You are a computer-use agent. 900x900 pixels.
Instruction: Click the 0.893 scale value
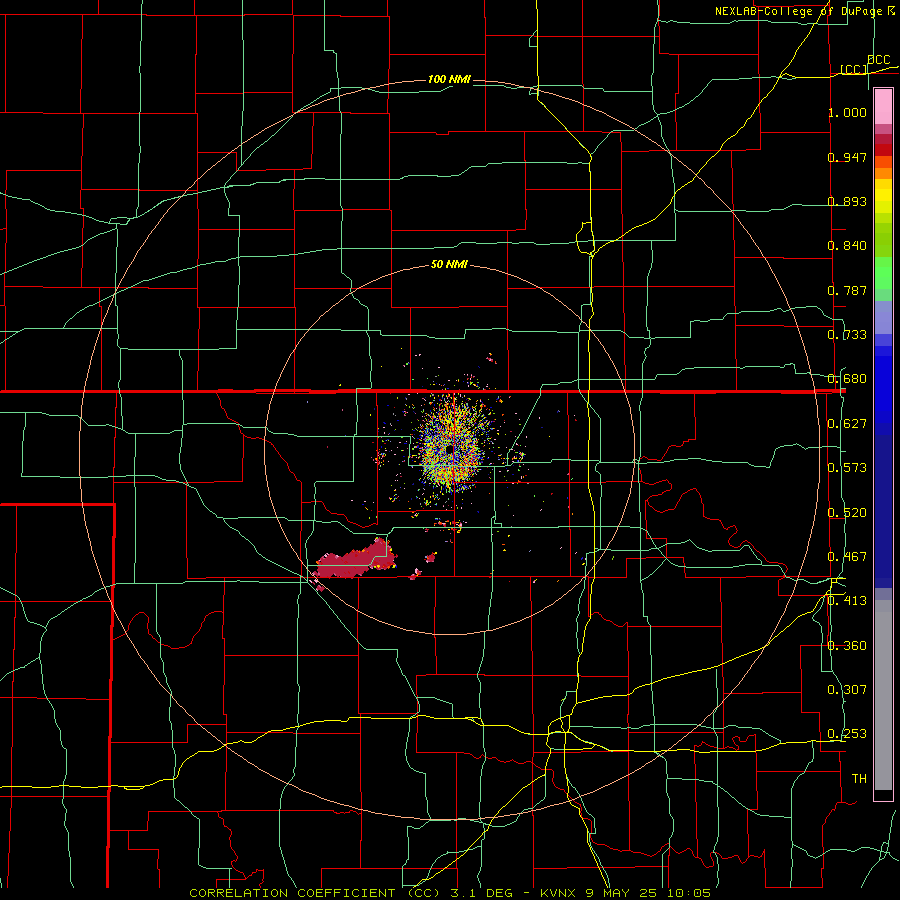click(847, 201)
